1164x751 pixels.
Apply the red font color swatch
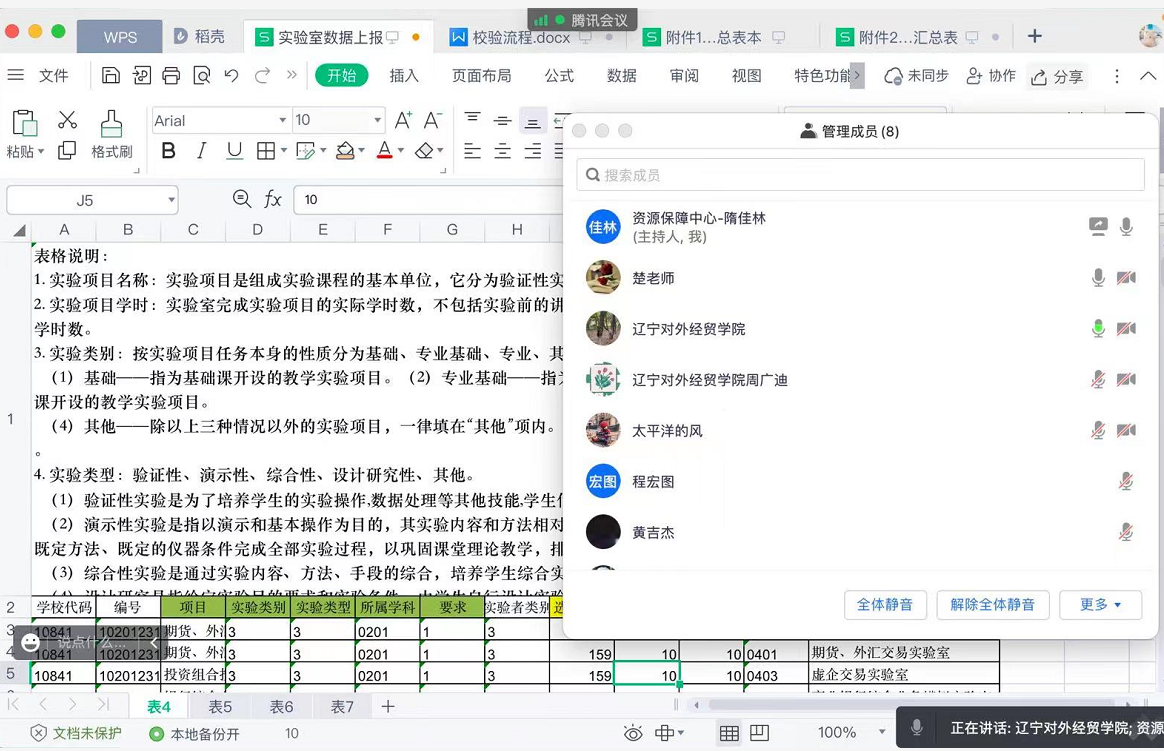385,151
